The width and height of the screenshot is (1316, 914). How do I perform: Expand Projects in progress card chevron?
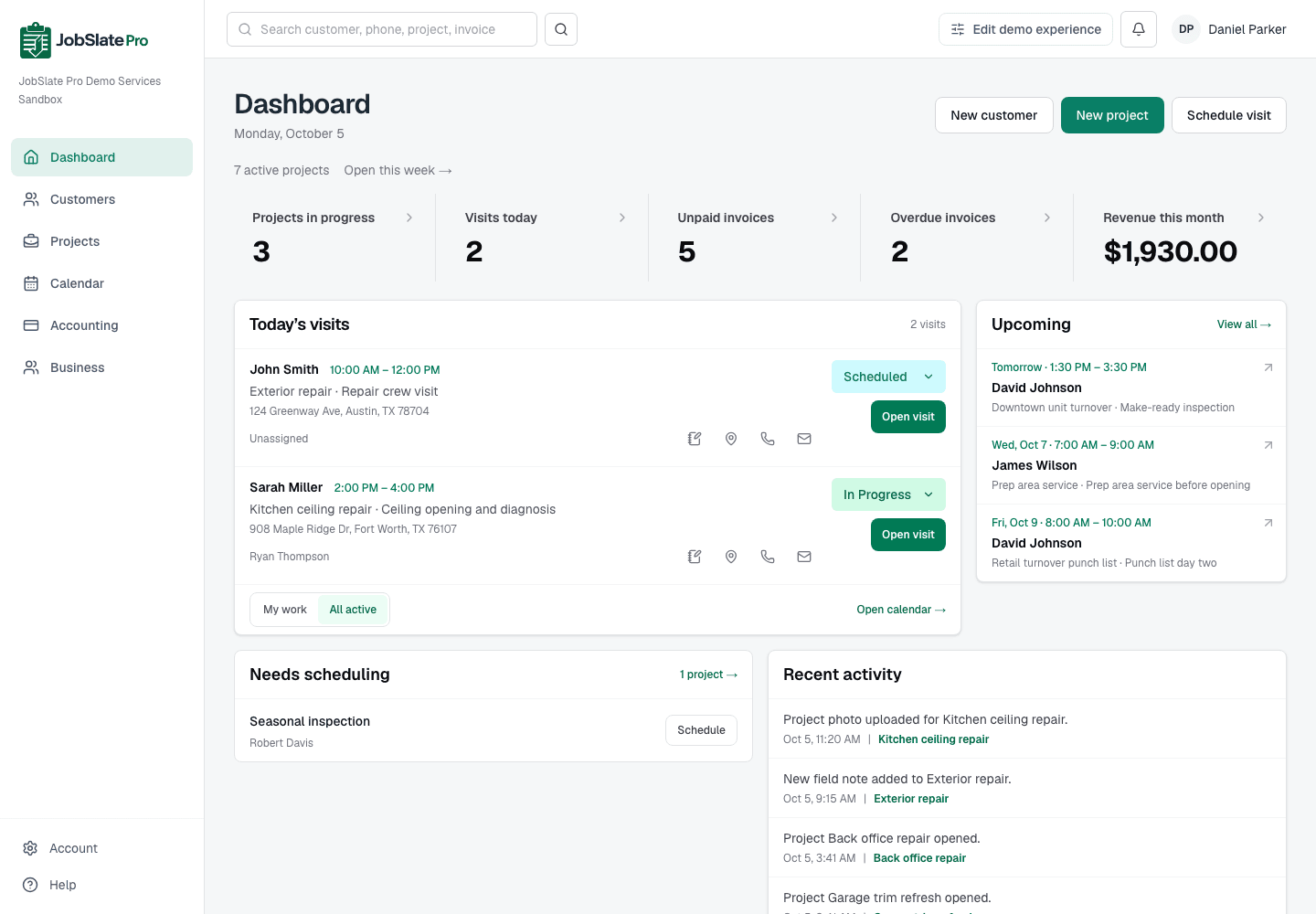[409, 218]
